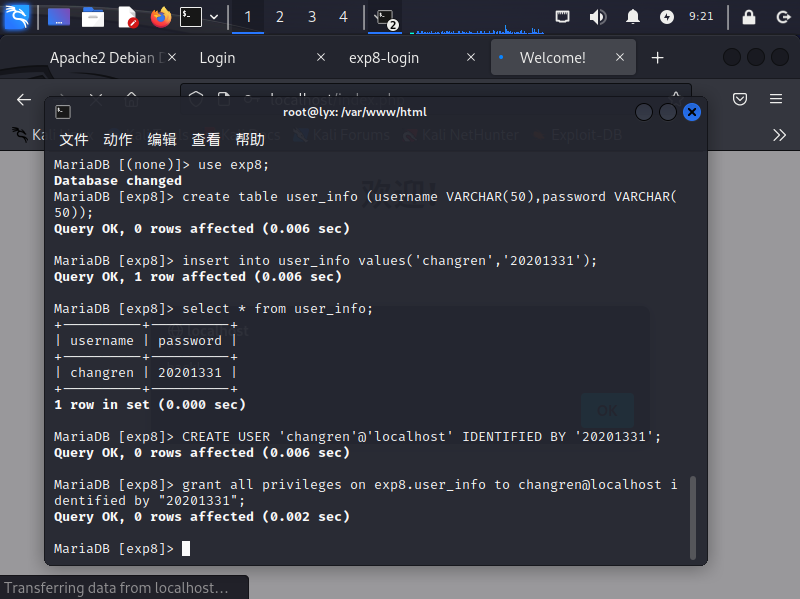Switch to the Login tab

[217, 58]
